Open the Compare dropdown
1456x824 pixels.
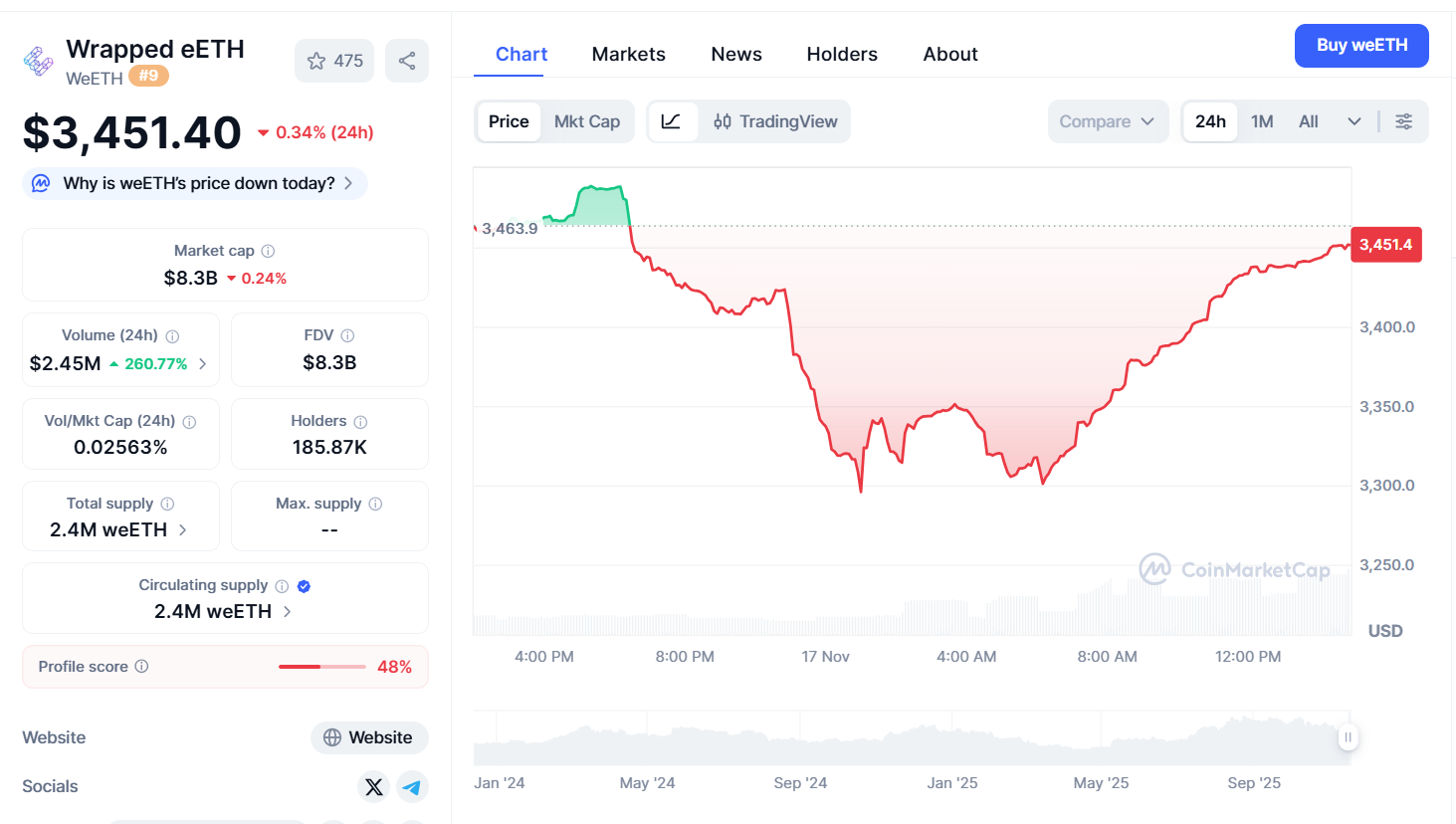pos(1107,121)
